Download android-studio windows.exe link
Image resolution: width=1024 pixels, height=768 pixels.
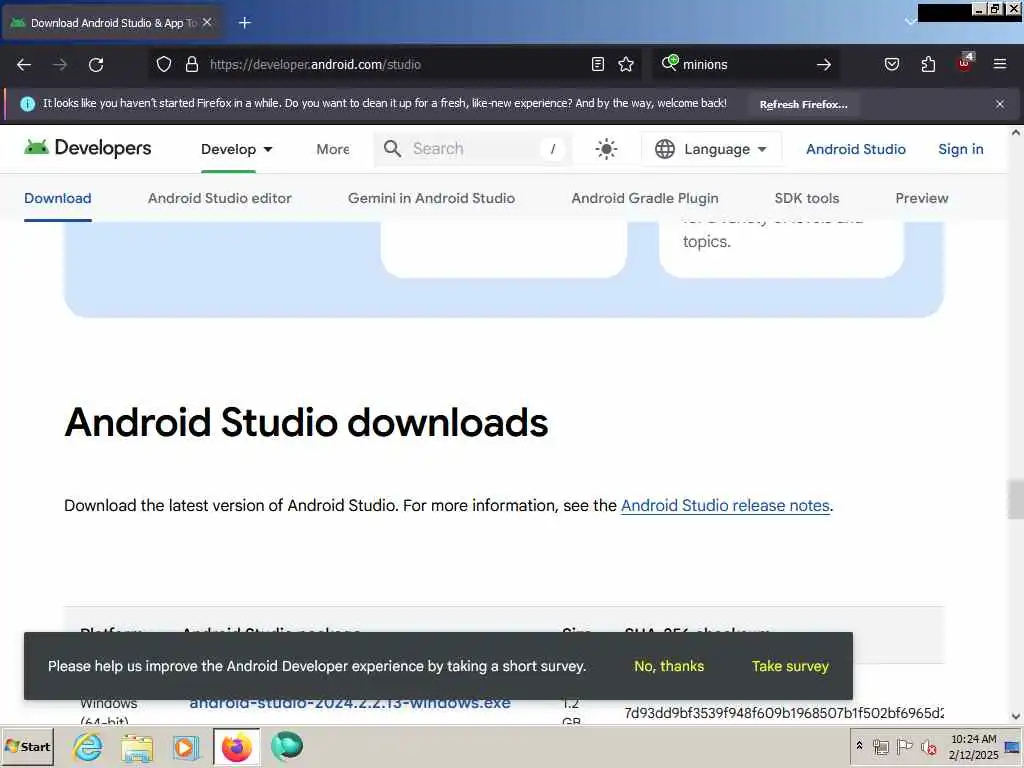click(x=350, y=704)
